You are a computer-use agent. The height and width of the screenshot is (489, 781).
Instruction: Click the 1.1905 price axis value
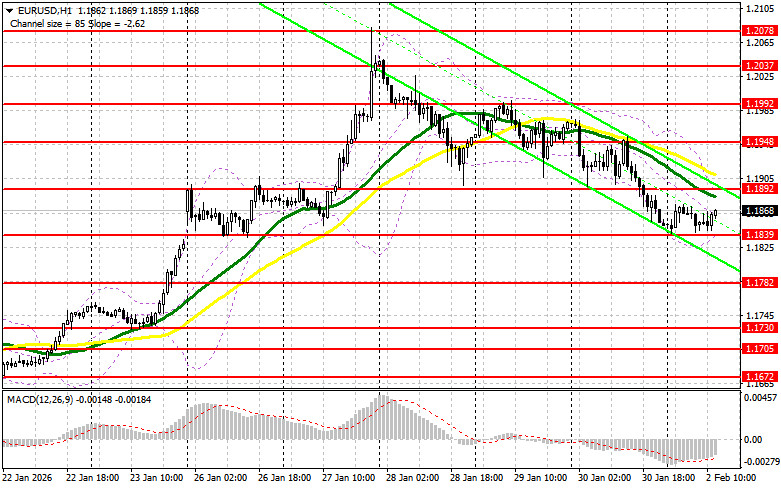tap(760, 179)
